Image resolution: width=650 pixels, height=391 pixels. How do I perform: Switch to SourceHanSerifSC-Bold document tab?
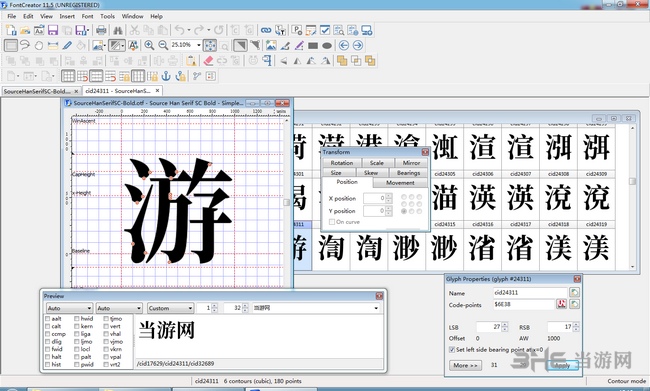[x=41, y=91]
